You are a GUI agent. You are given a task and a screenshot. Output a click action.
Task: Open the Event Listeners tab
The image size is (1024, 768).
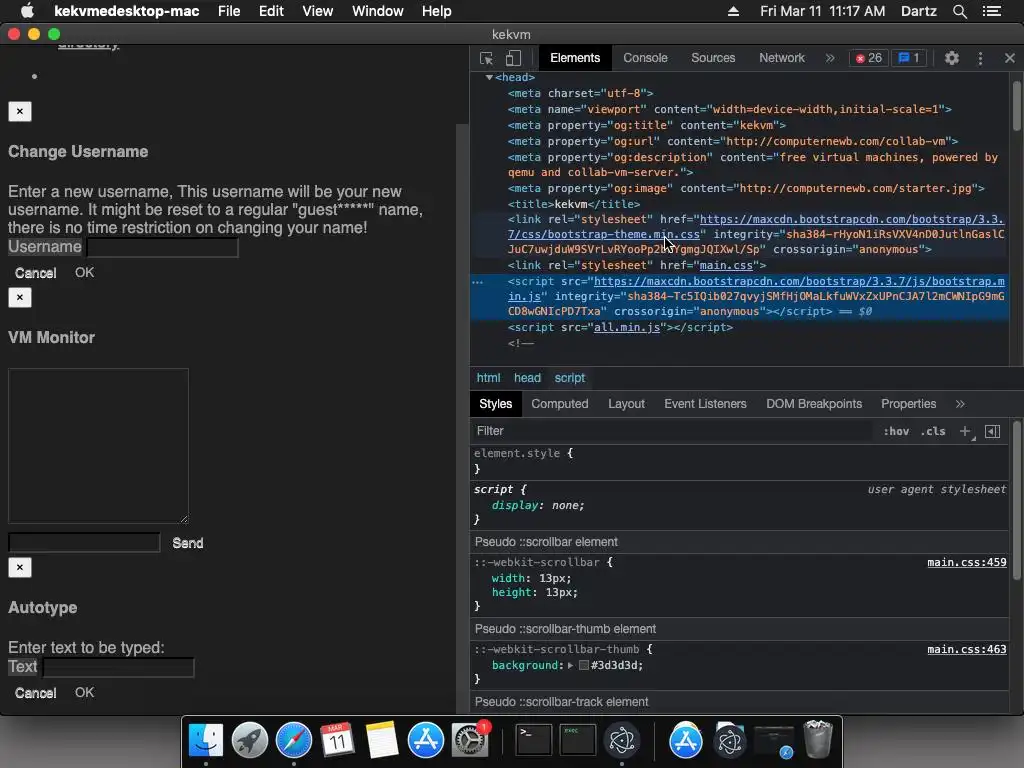click(705, 404)
